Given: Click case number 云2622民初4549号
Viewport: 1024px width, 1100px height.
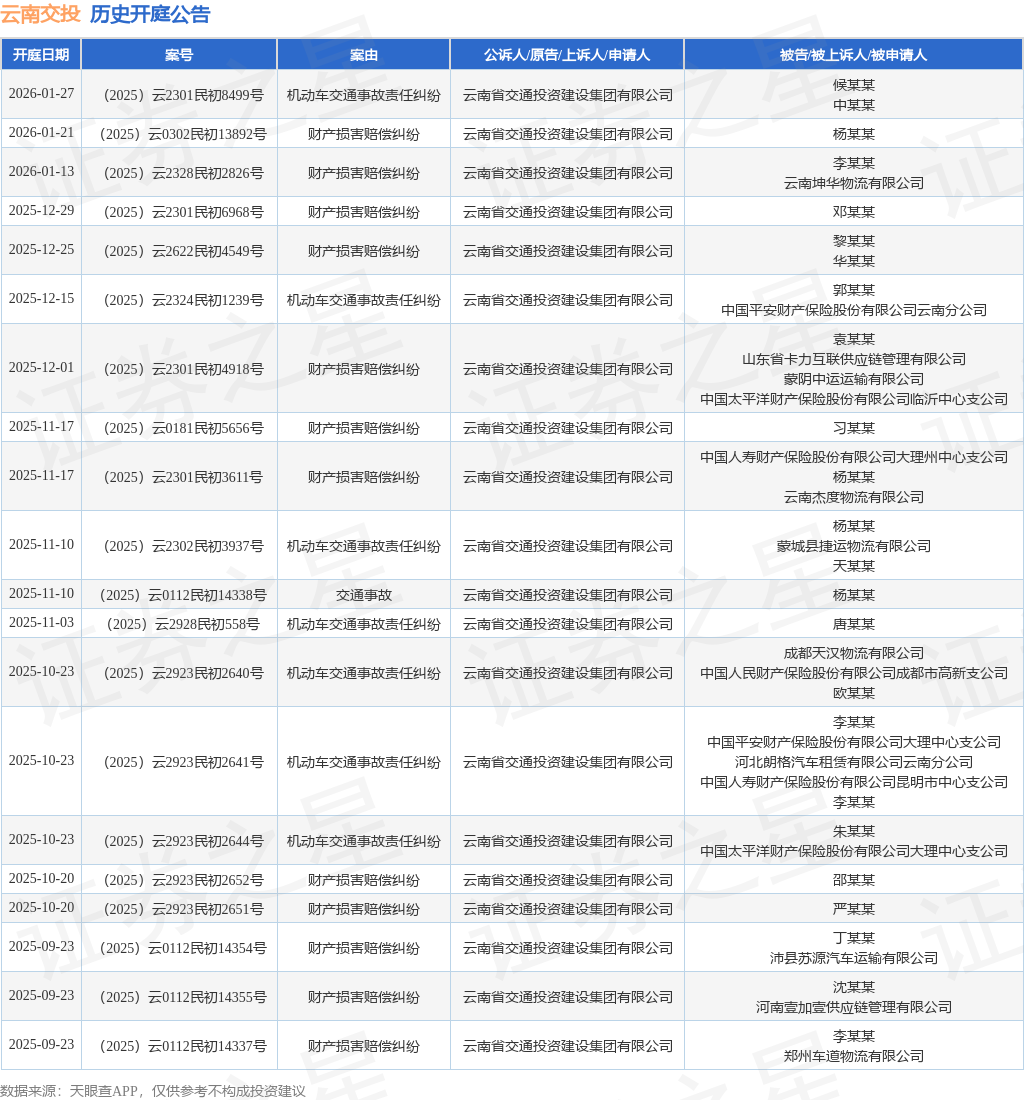Looking at the screenshot, I should coord(183,250).
